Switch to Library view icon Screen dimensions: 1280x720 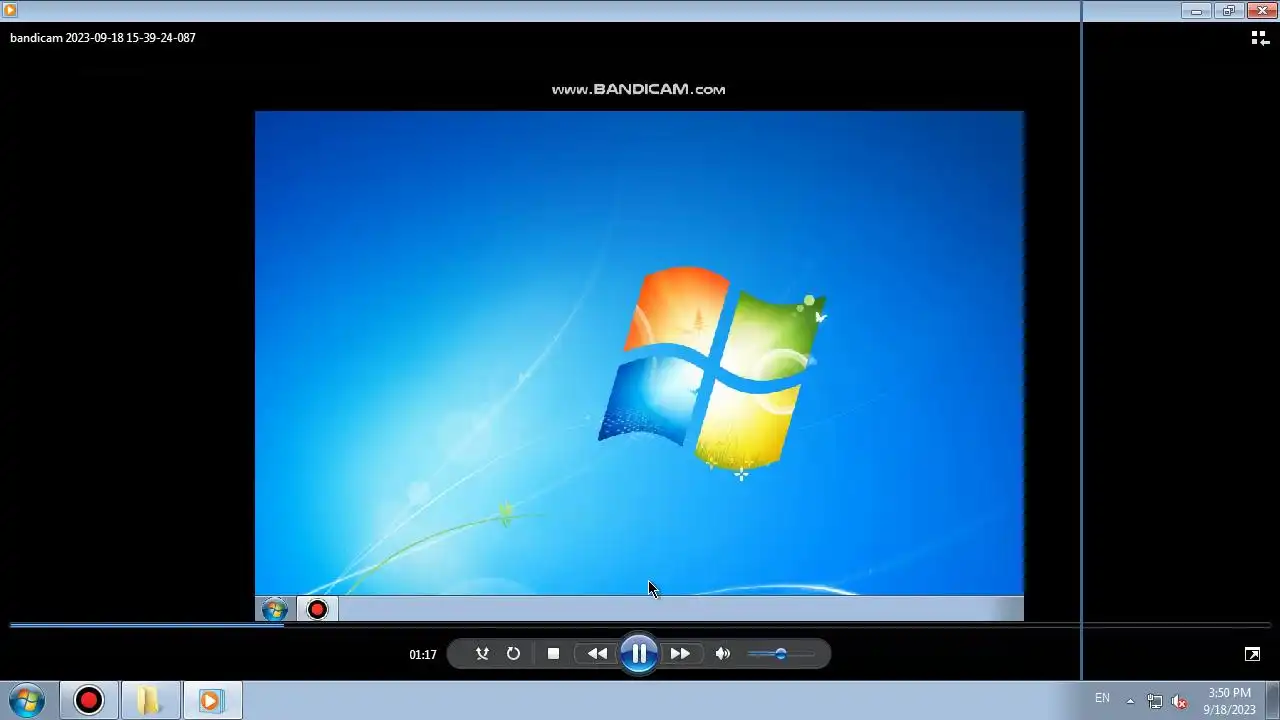tap(1260, 38)
